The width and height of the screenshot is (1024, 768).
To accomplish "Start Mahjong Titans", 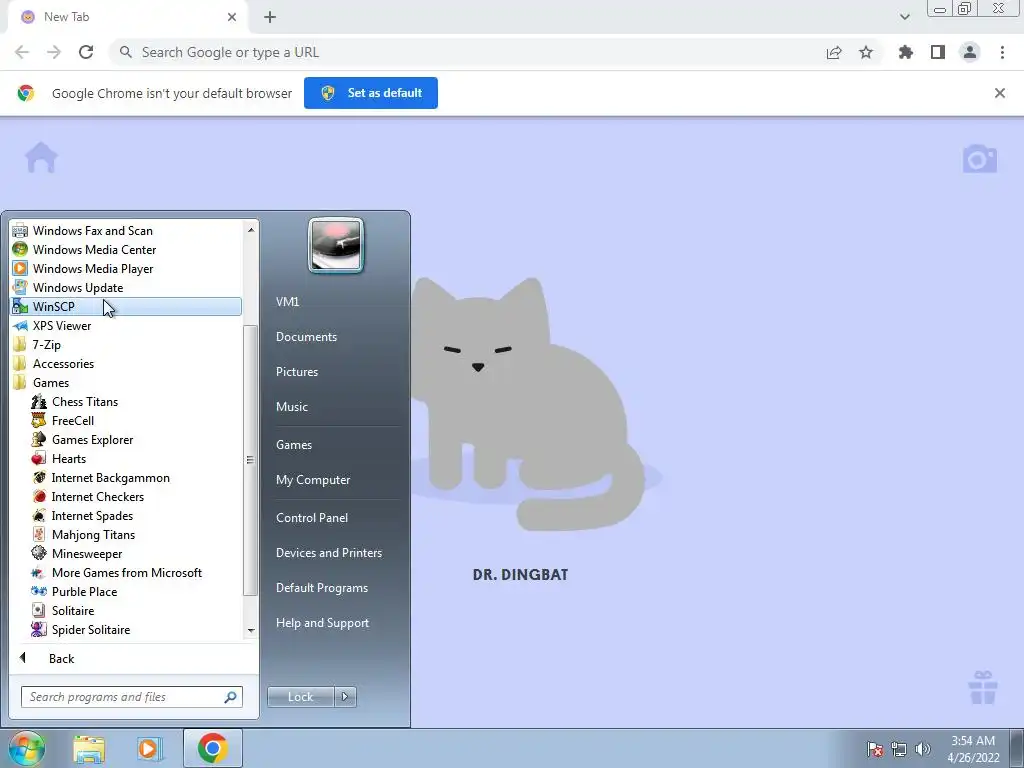I will point(93,534).
